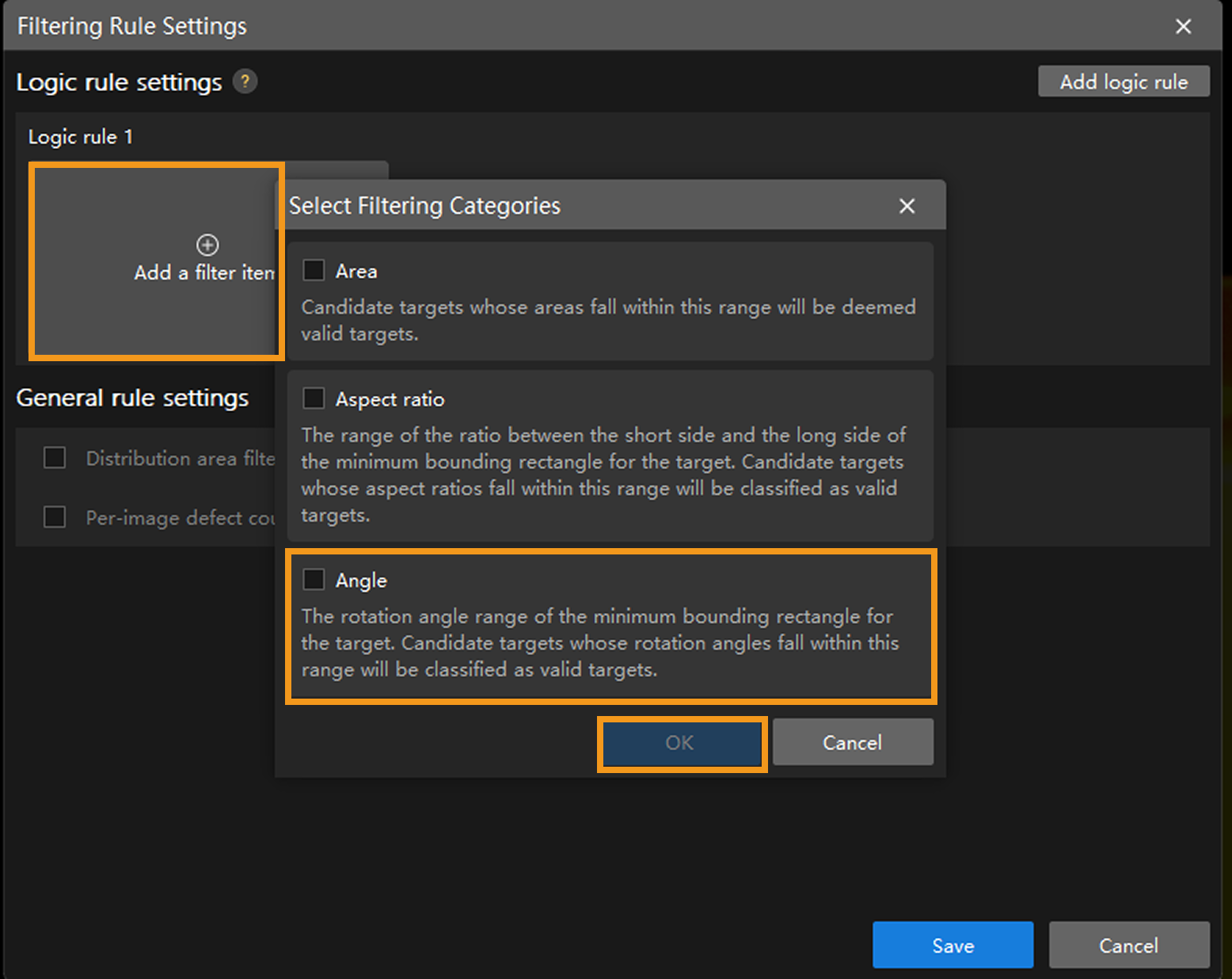Click the plus icon for adding a filter item
Screen dimensions: 1232x979
coord(207,245)
